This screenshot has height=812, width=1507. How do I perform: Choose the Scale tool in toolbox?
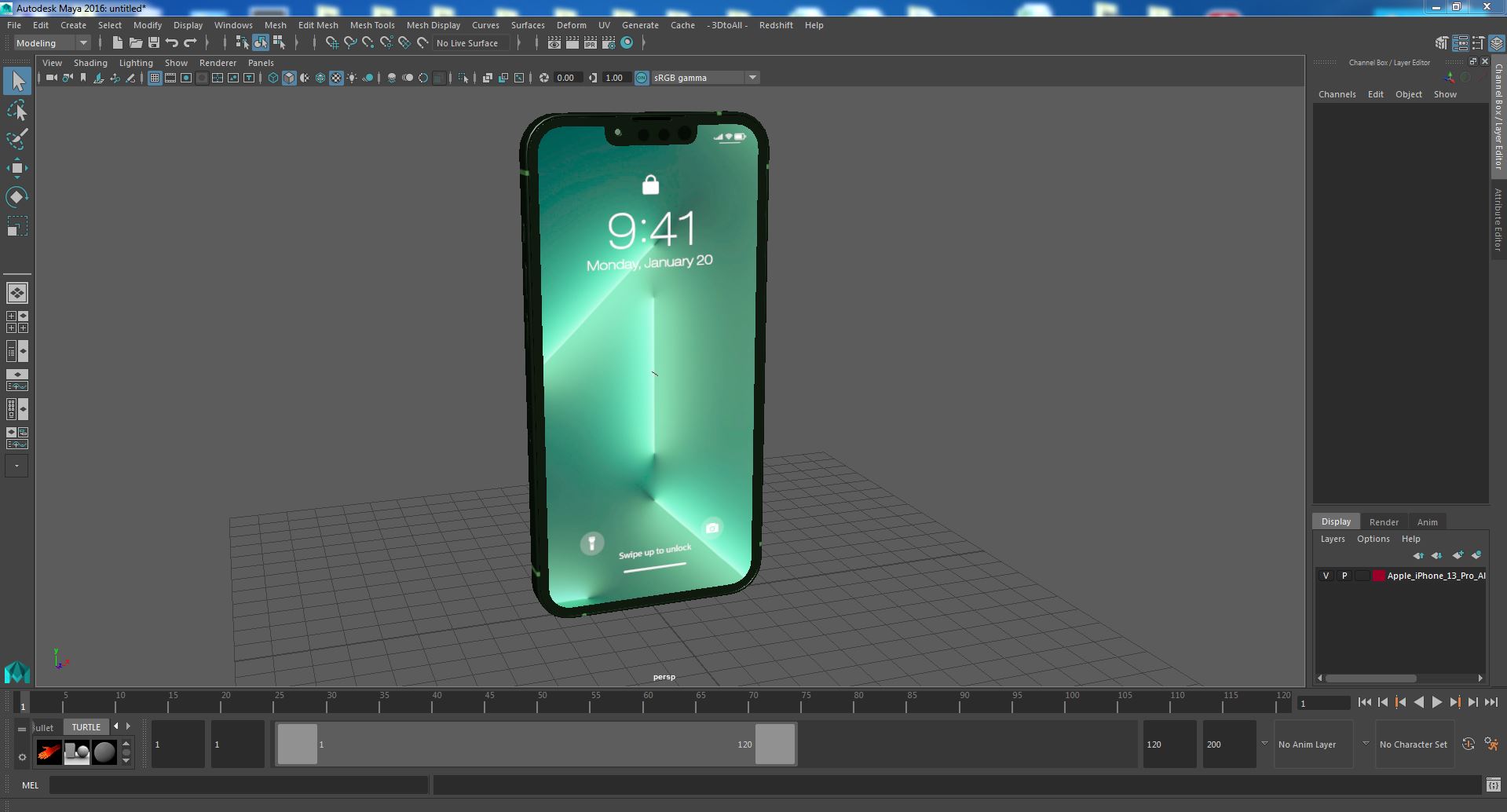17,226
